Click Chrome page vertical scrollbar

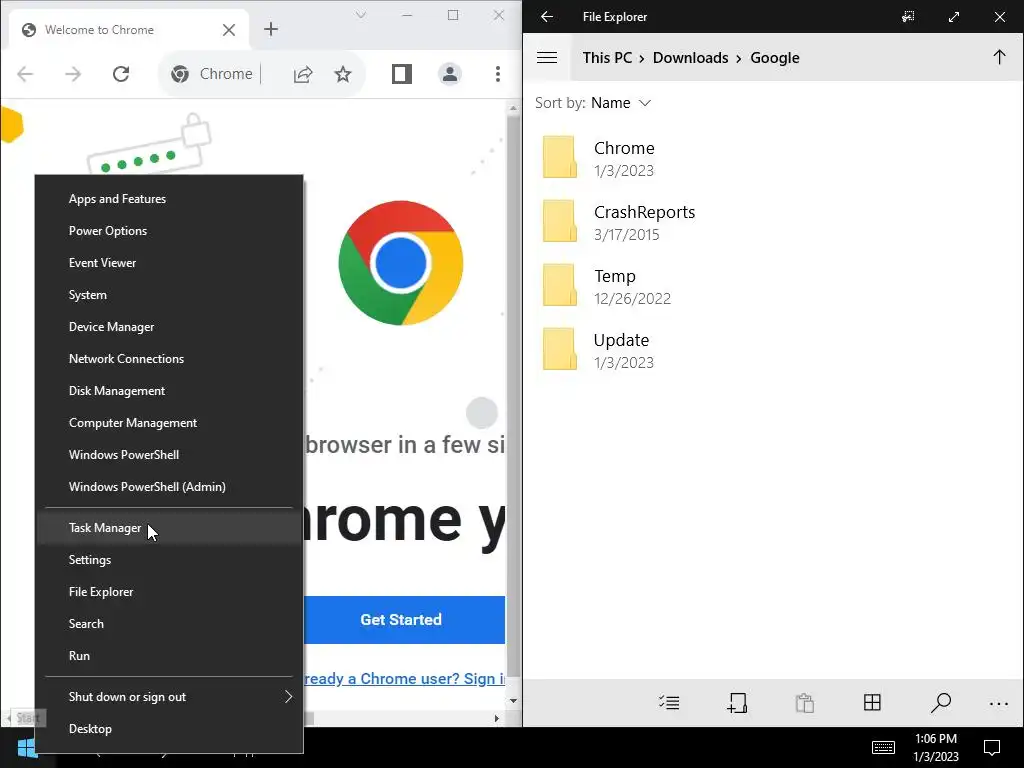[513, 398]
